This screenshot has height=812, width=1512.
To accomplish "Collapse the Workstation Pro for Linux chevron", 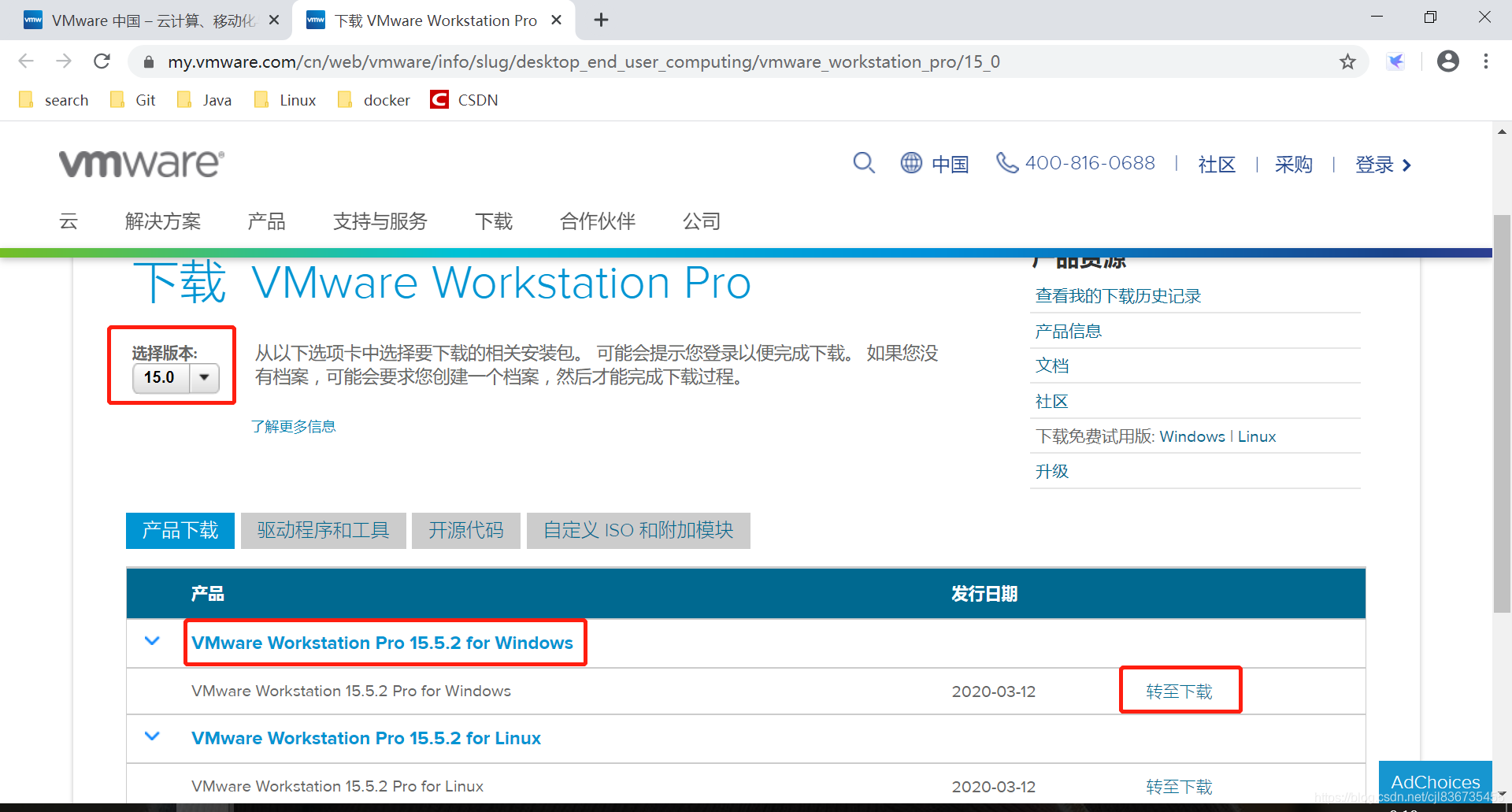I will click(152, 736).
